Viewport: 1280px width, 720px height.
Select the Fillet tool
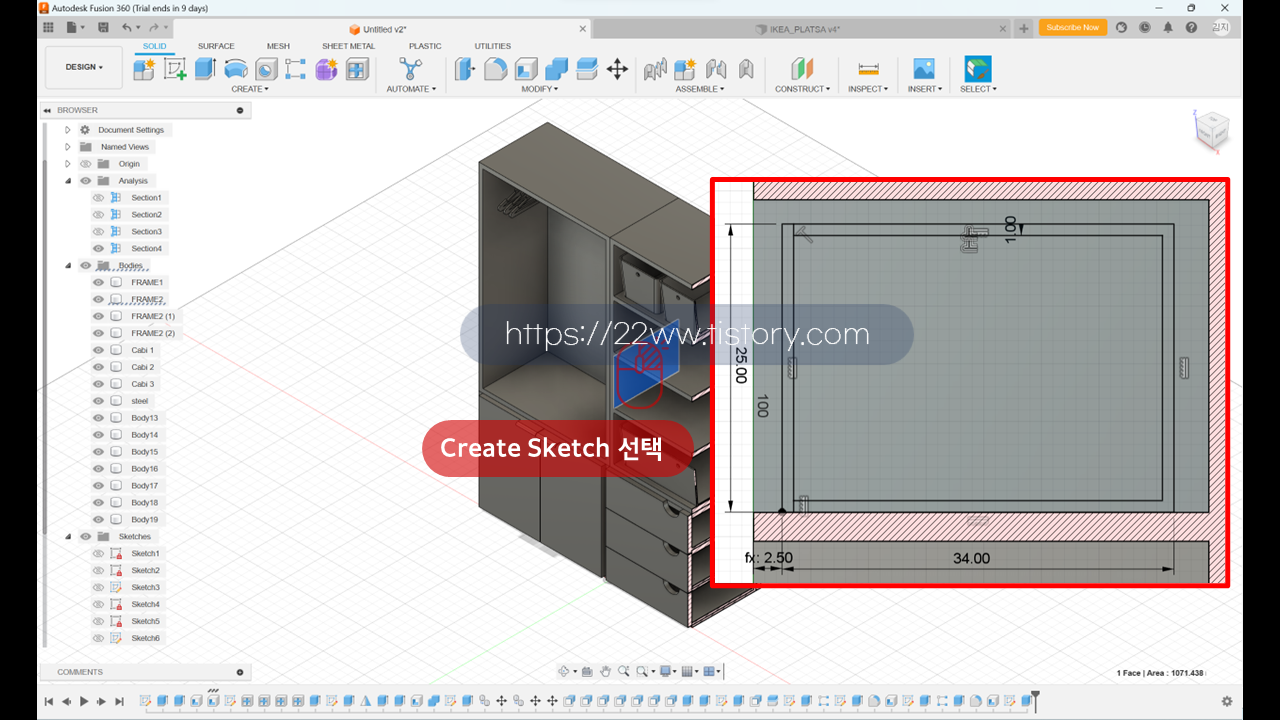click(495, 69)
